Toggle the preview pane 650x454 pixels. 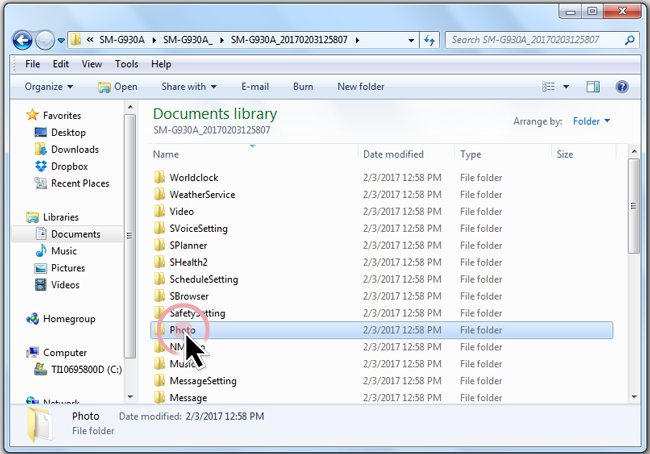[593, 87]
